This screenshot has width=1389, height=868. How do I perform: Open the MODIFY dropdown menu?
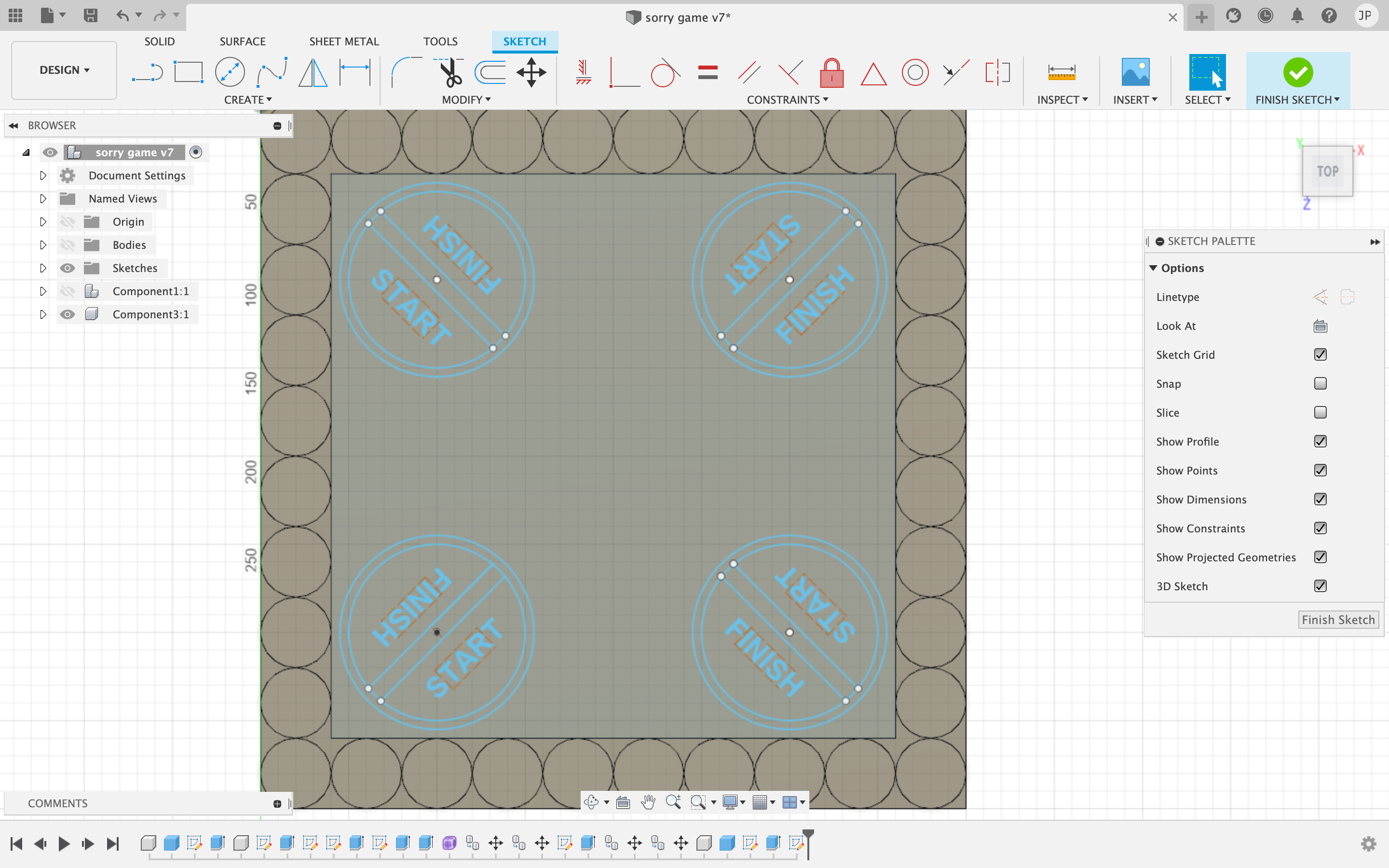pyautogui.click(x=466, y=100)
